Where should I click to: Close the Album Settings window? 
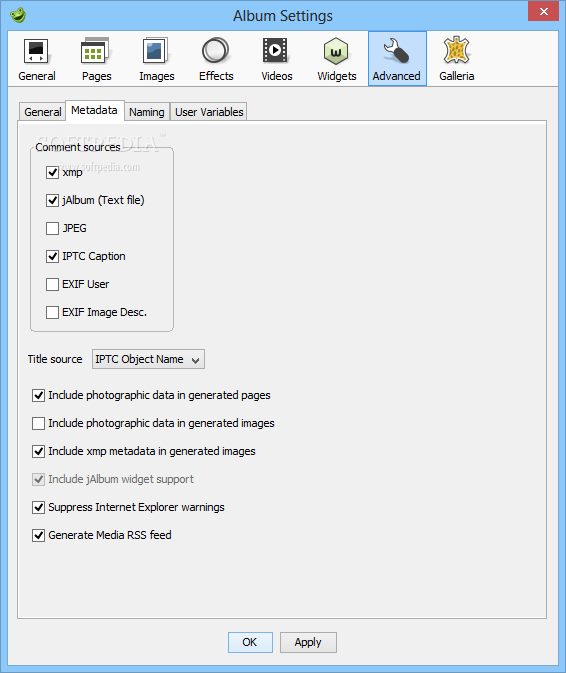(x=543, y=12)
